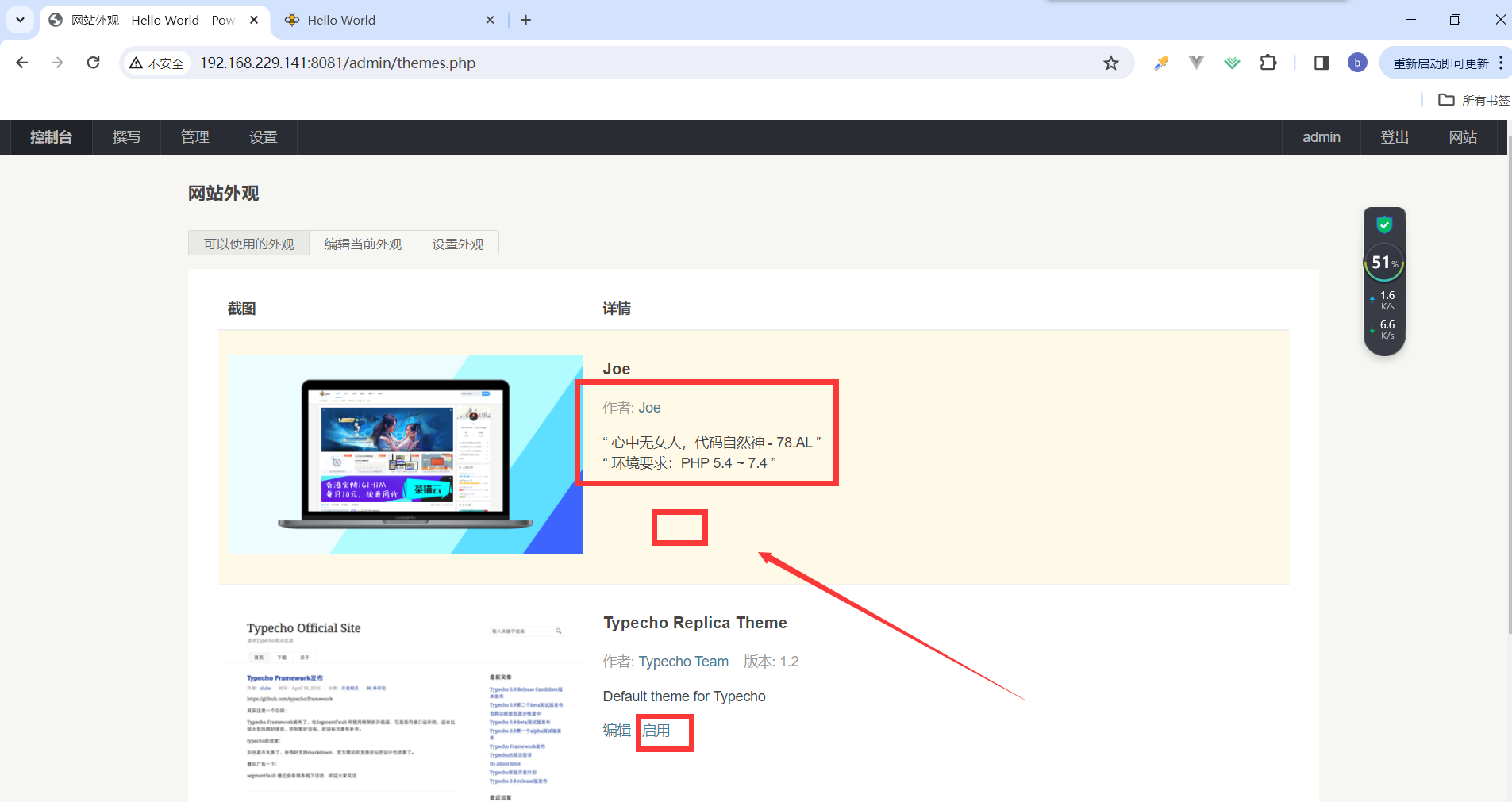Click 网站 to view site
Image resolution: width=1512 pixels, height=802 pixels.
tap(1463, 137)
